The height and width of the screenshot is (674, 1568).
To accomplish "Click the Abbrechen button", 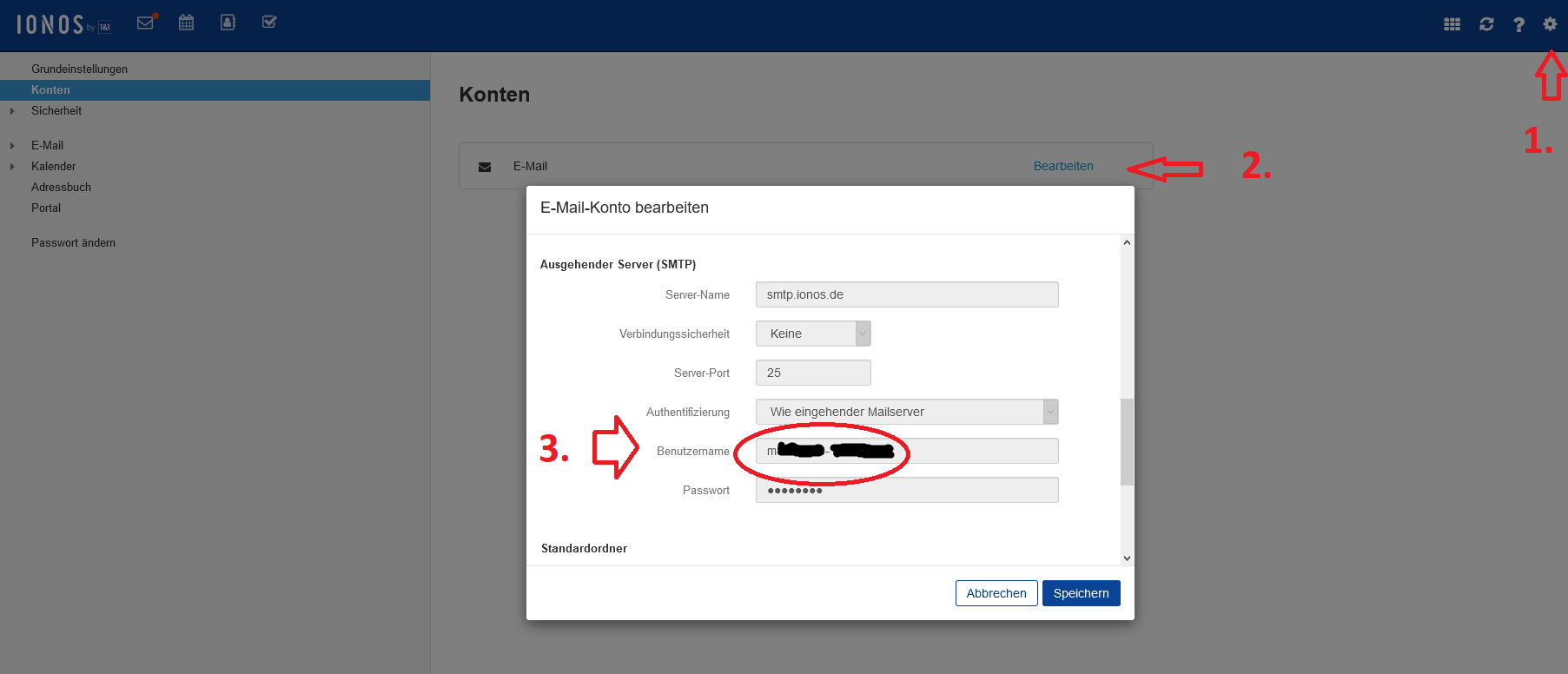I will (x=996, y=593).
